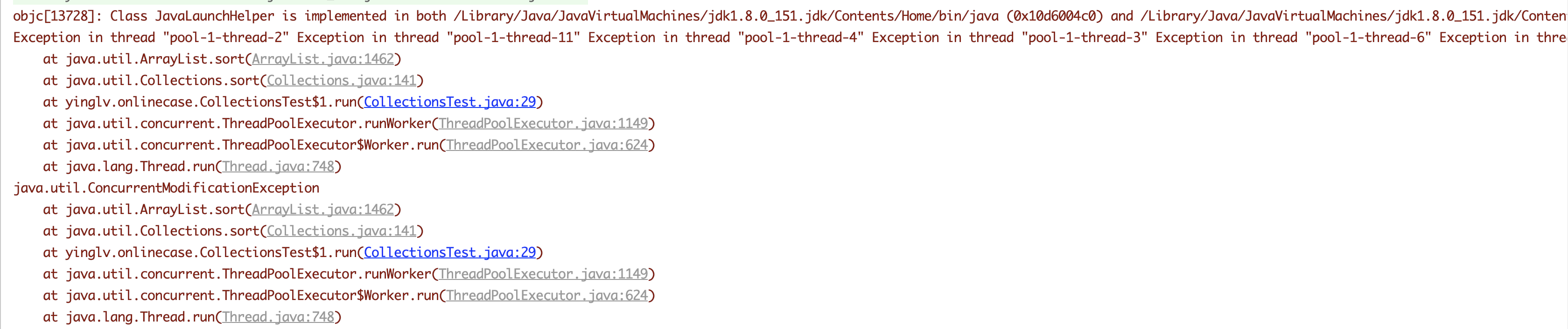Open ThreadPoolExecutor.java:624 link above ConcurrentModificationException line
This screenshot has width=1568, height=329.
(546, 145)
